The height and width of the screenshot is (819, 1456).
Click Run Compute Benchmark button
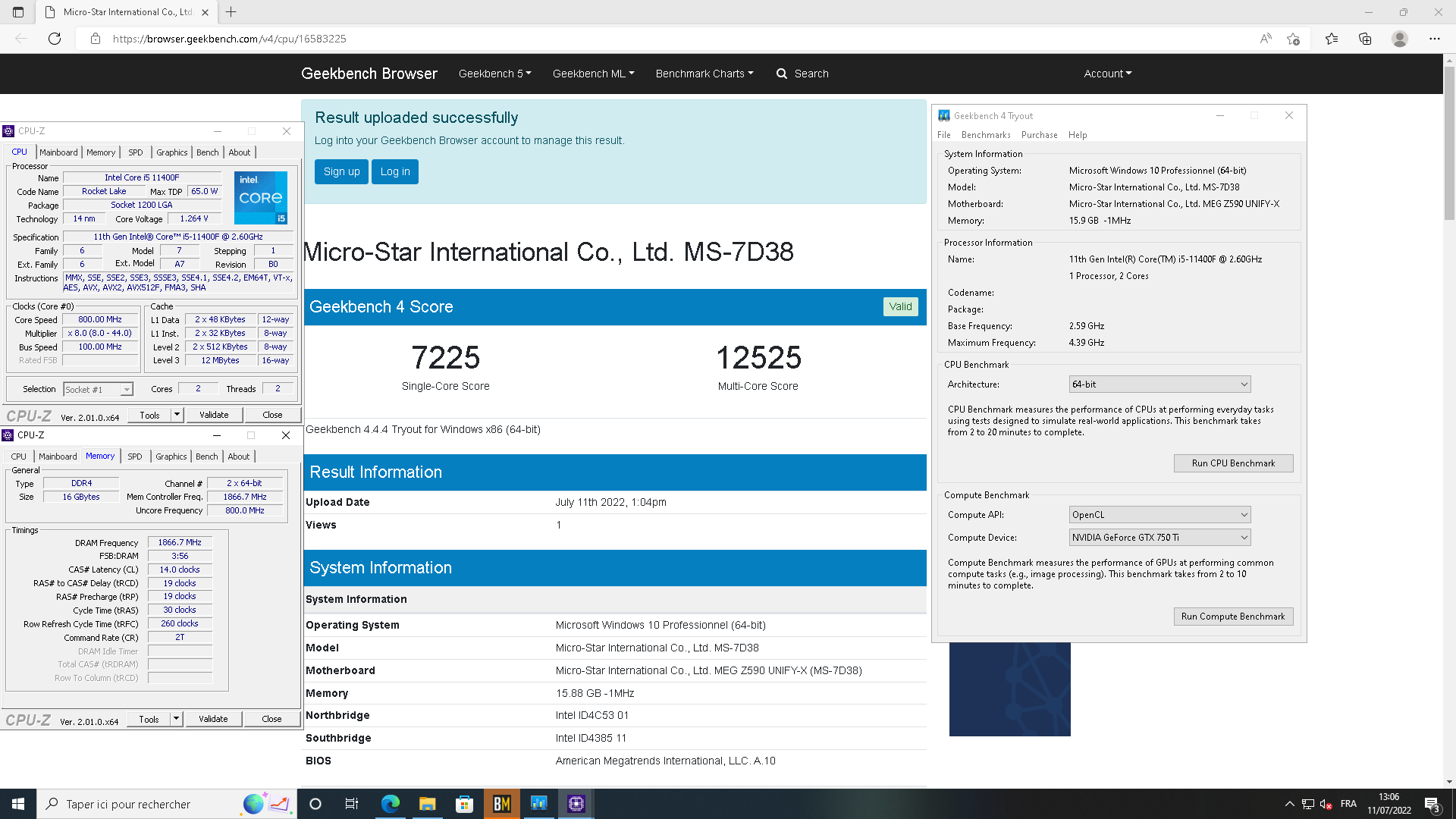(1233, 617)
